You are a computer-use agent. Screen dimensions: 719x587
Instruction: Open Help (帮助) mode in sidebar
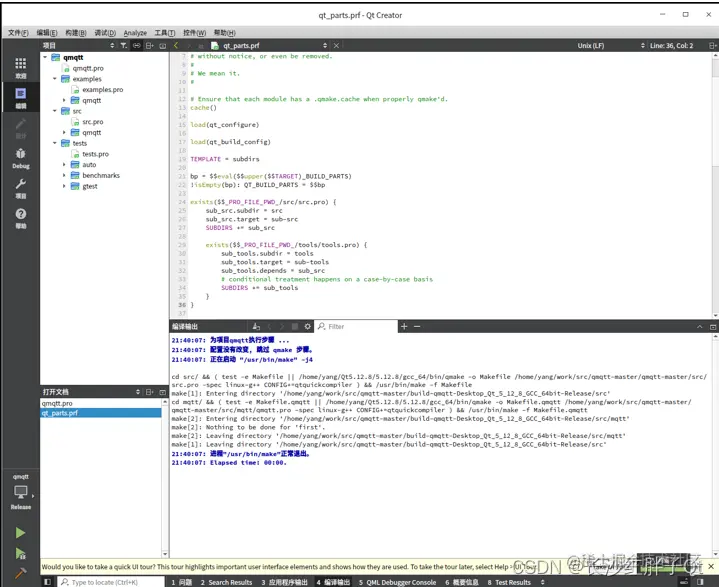(20, 218)
